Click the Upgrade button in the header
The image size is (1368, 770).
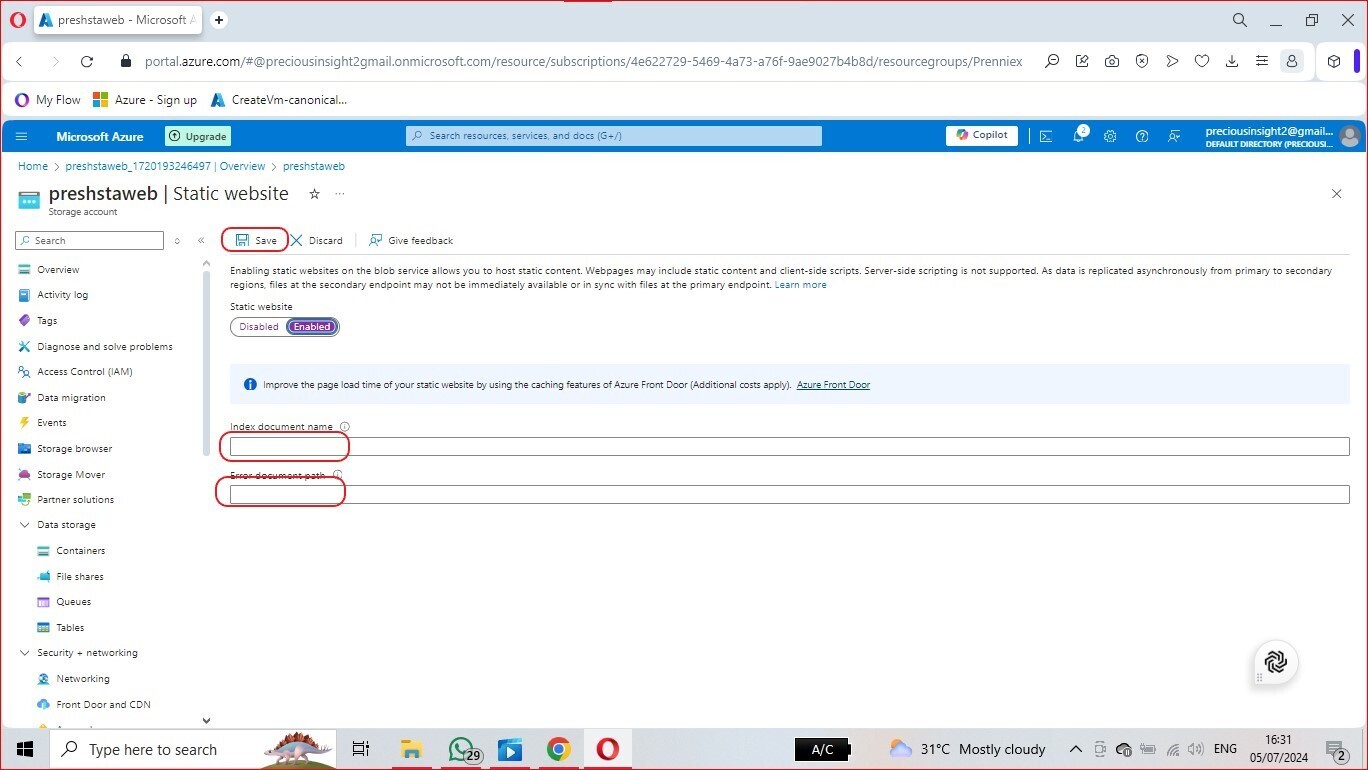198,136
